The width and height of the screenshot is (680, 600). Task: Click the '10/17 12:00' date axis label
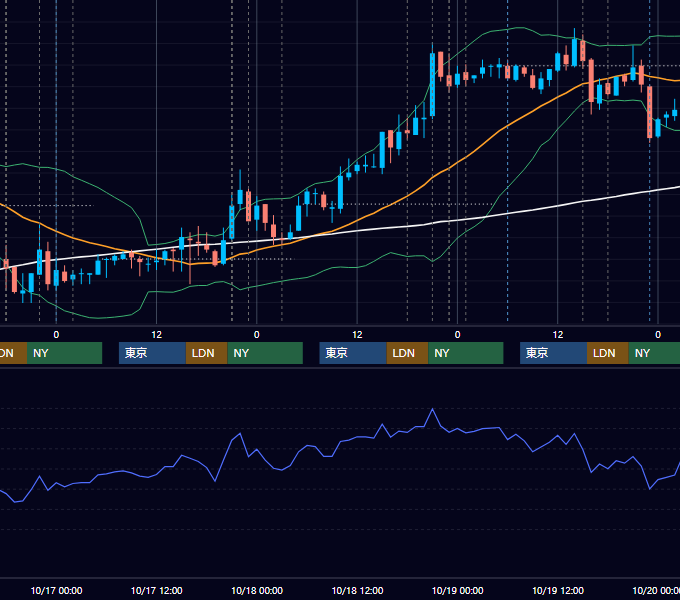(157, 590)
